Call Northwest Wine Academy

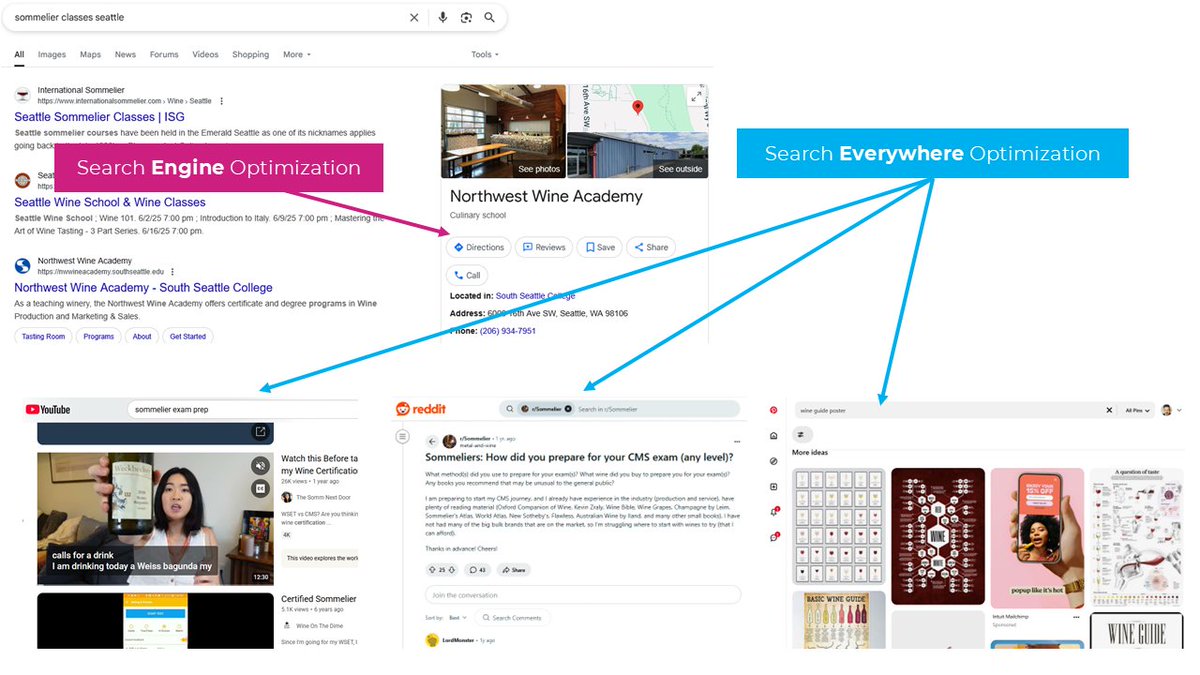point(467,275)
